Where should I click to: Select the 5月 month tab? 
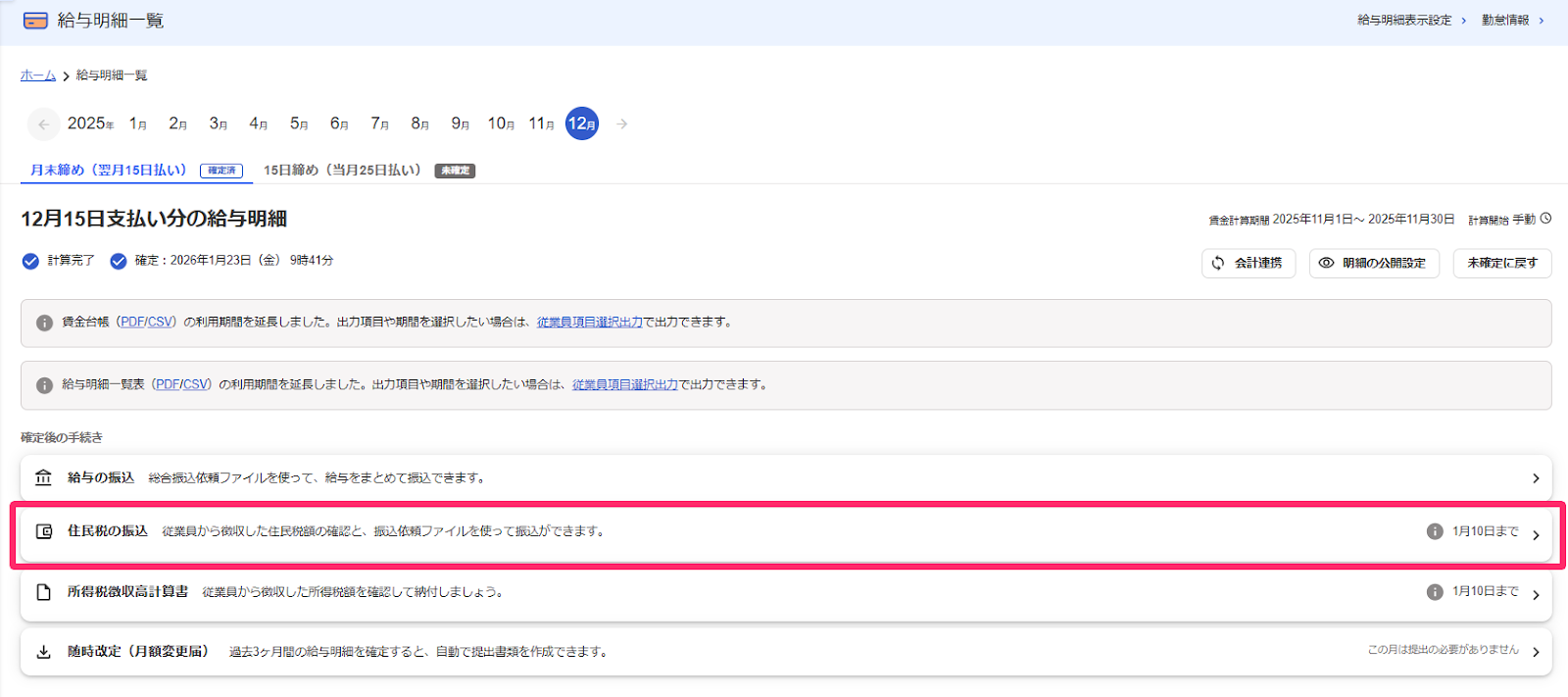point(299,124)
